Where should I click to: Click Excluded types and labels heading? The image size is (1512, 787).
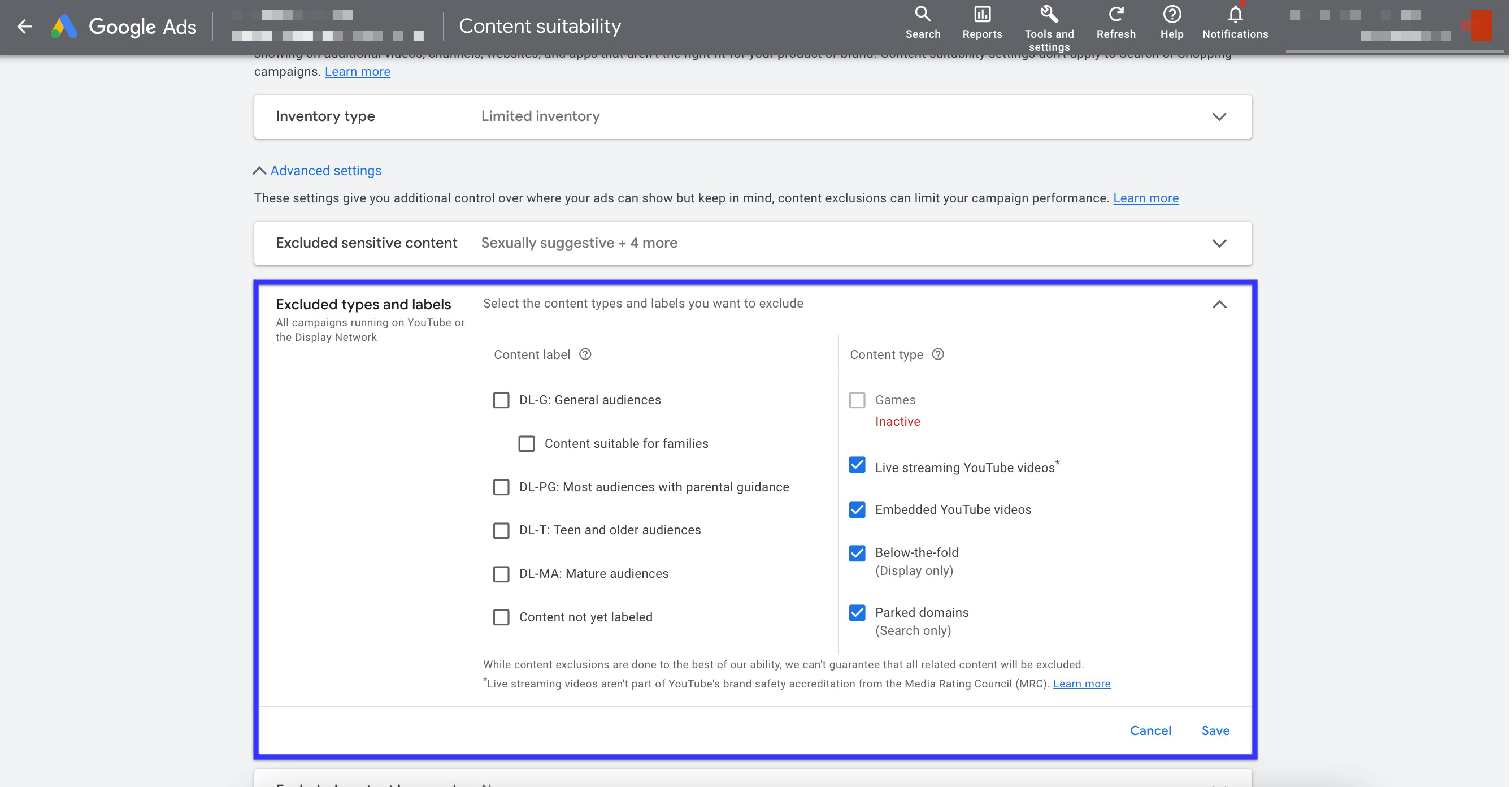pyautogui.click(x=363, y=304)
